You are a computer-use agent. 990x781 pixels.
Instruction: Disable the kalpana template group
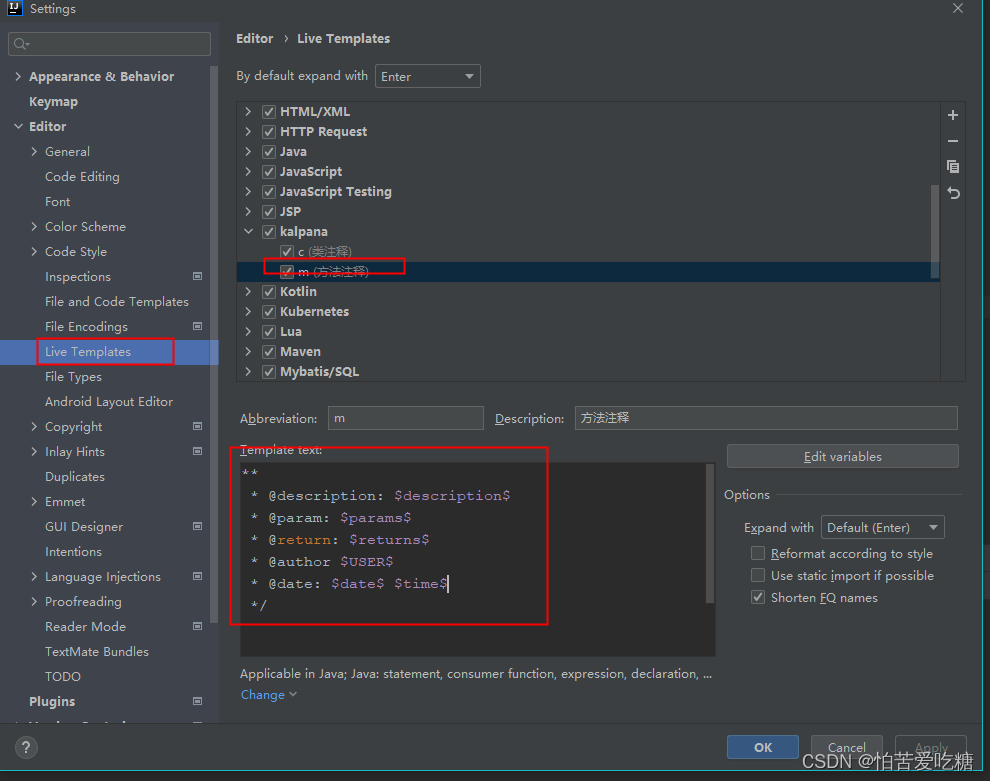269,232
